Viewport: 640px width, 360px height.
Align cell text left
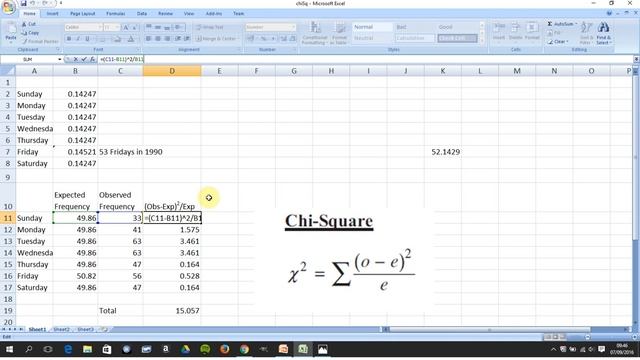(x=148, y=39)
